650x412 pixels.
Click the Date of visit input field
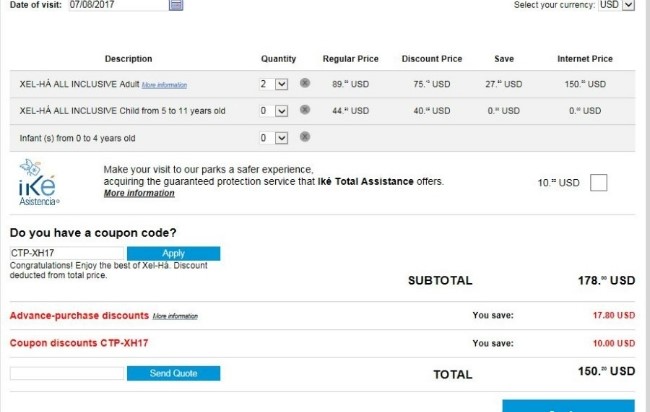pyautogui.click(x=118, y=5)
